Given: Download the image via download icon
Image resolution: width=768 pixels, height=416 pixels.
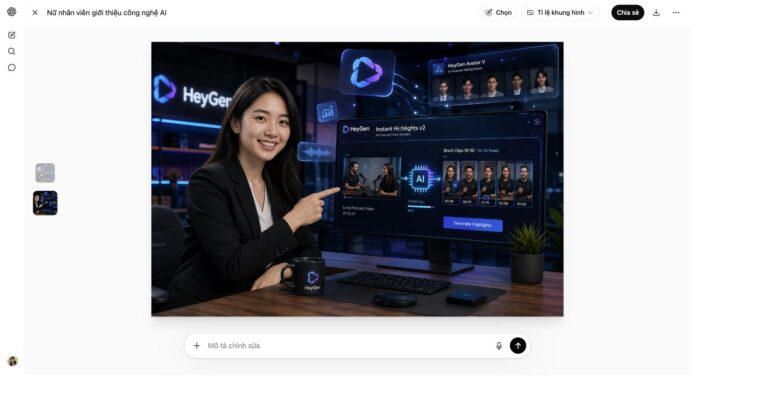Looking at the screenshot, I should pyautogui.click(x=656, y=13).
